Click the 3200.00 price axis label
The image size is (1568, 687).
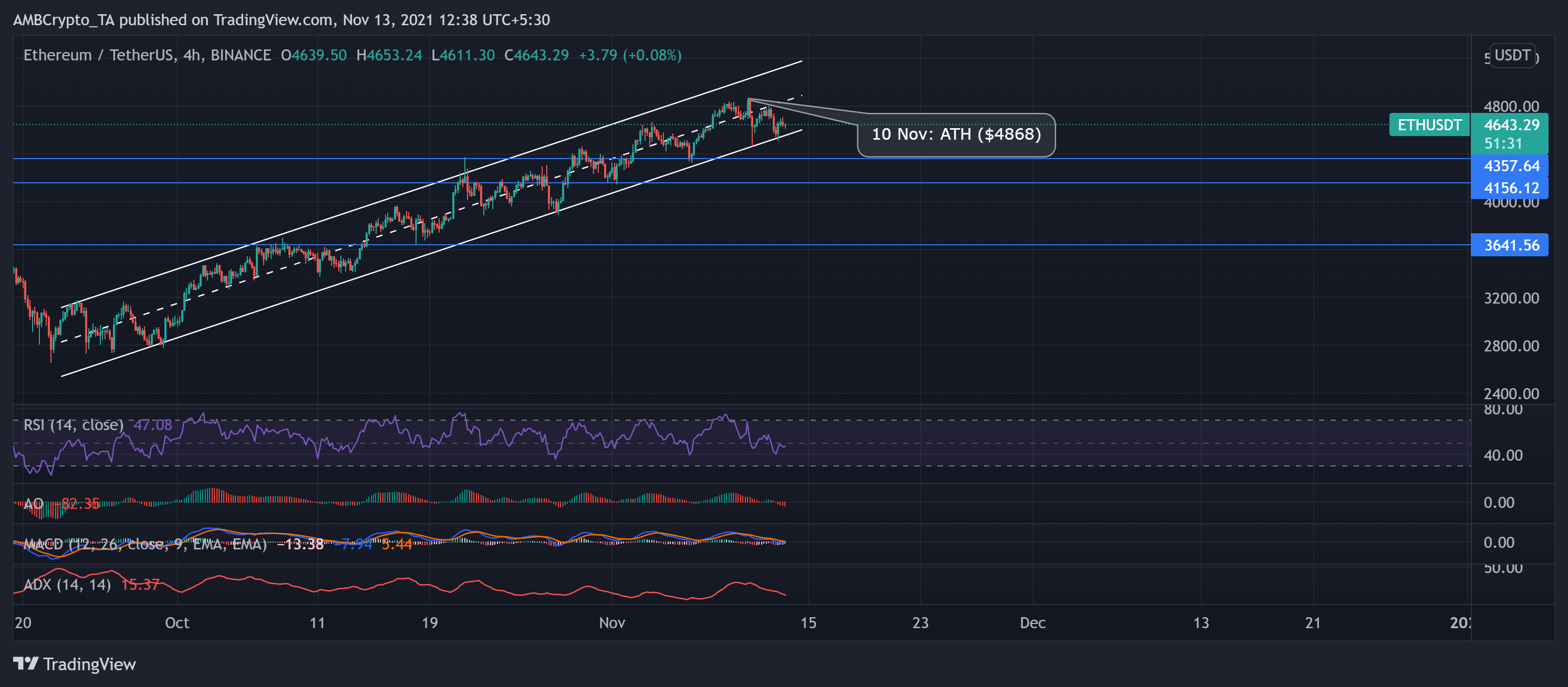click(1511, 298)
